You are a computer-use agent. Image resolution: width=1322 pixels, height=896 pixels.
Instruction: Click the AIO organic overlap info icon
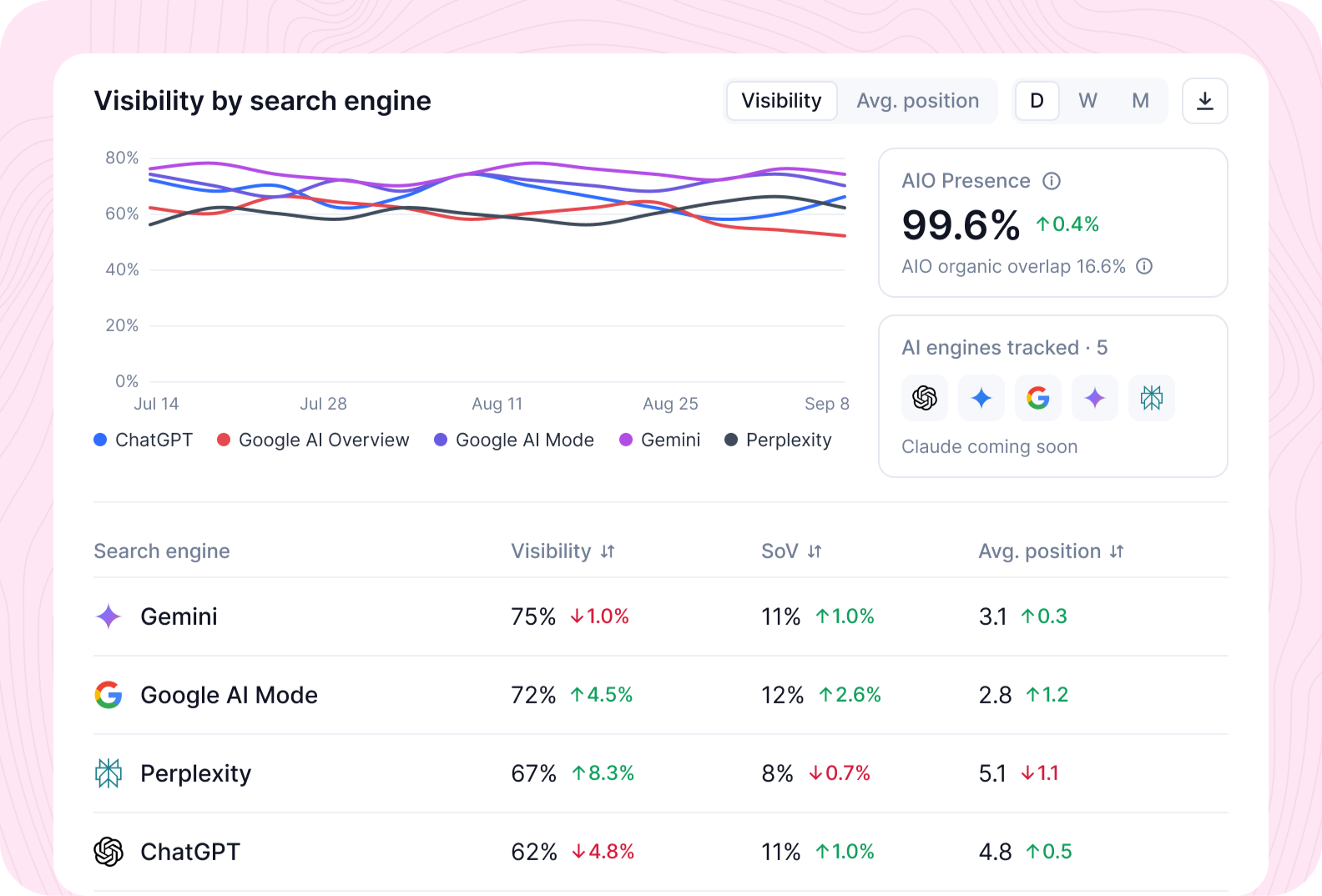[x=1144, y=266]
